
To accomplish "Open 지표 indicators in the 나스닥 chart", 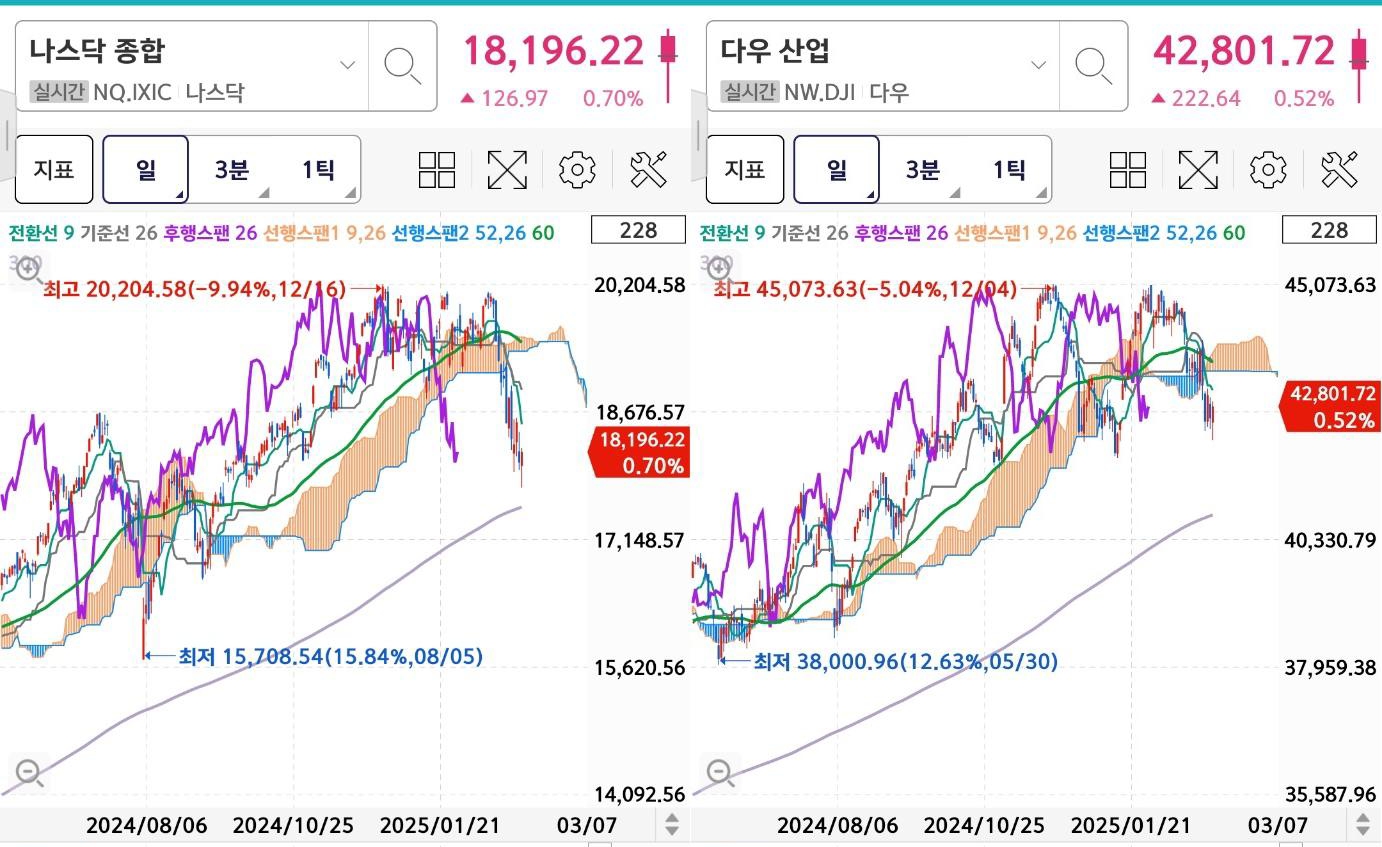I will tap(54, 169).
